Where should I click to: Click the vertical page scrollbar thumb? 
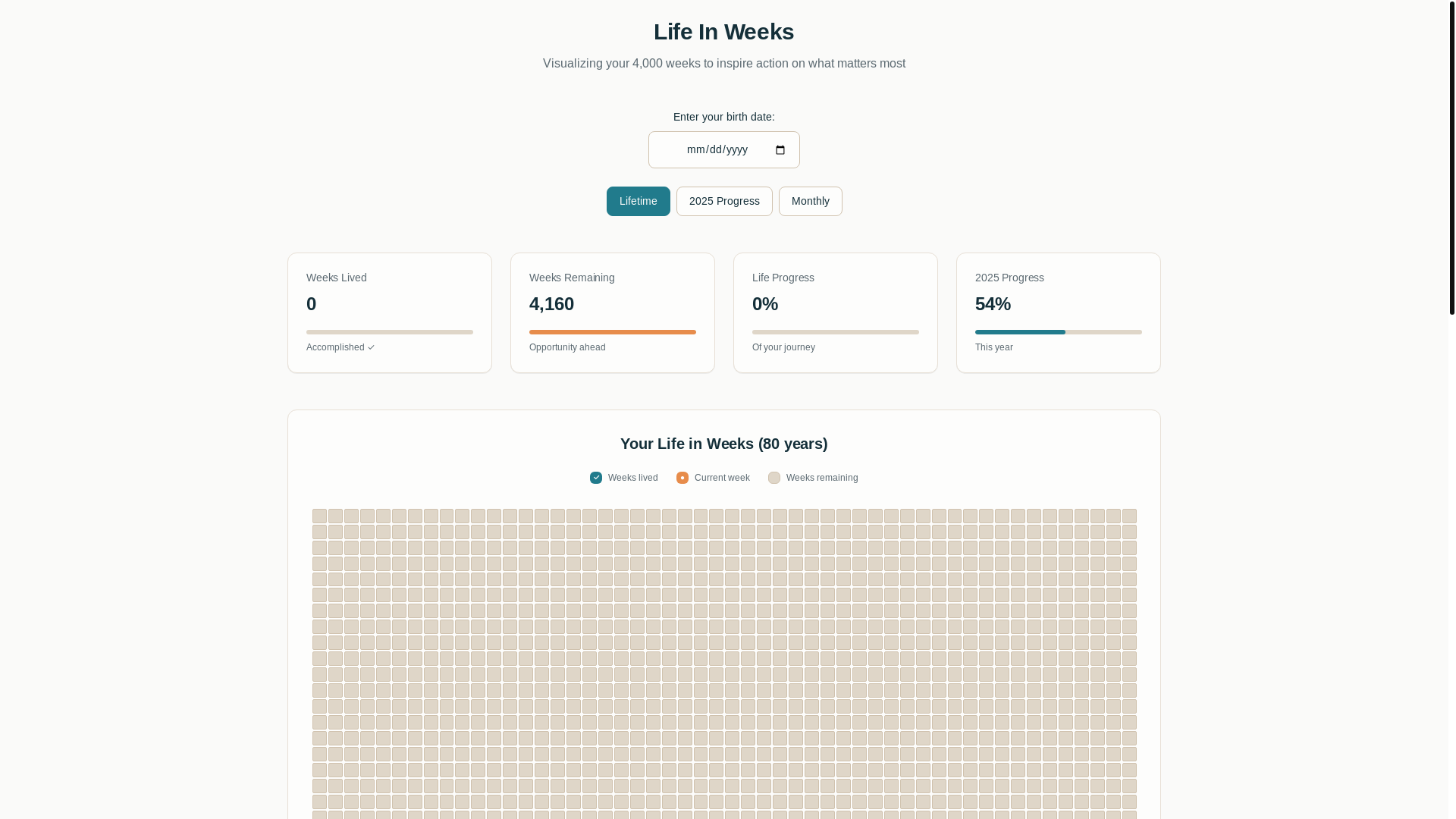(x=1452, y=157)
